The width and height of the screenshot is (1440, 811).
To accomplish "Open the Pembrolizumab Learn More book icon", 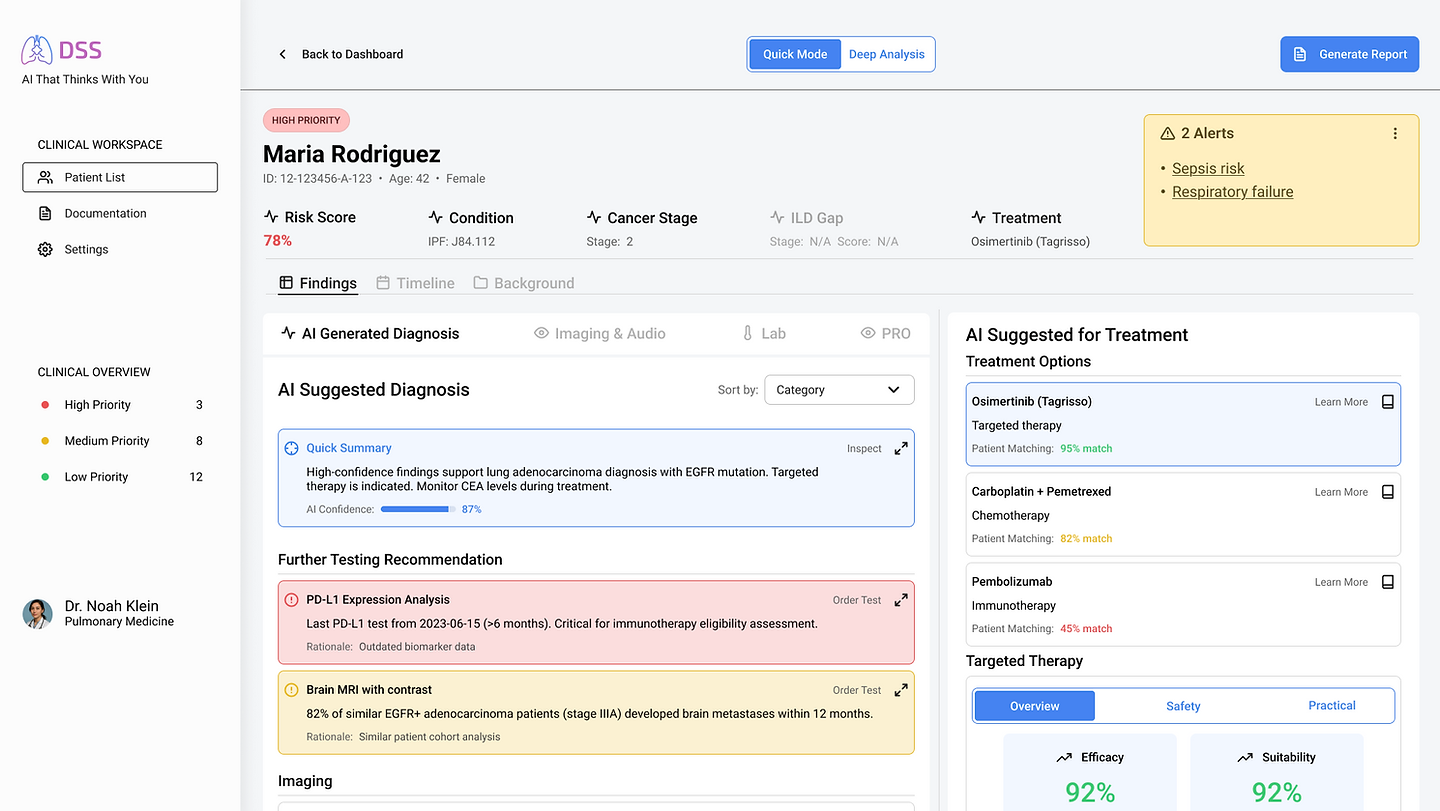I will tap(1387, 582).
